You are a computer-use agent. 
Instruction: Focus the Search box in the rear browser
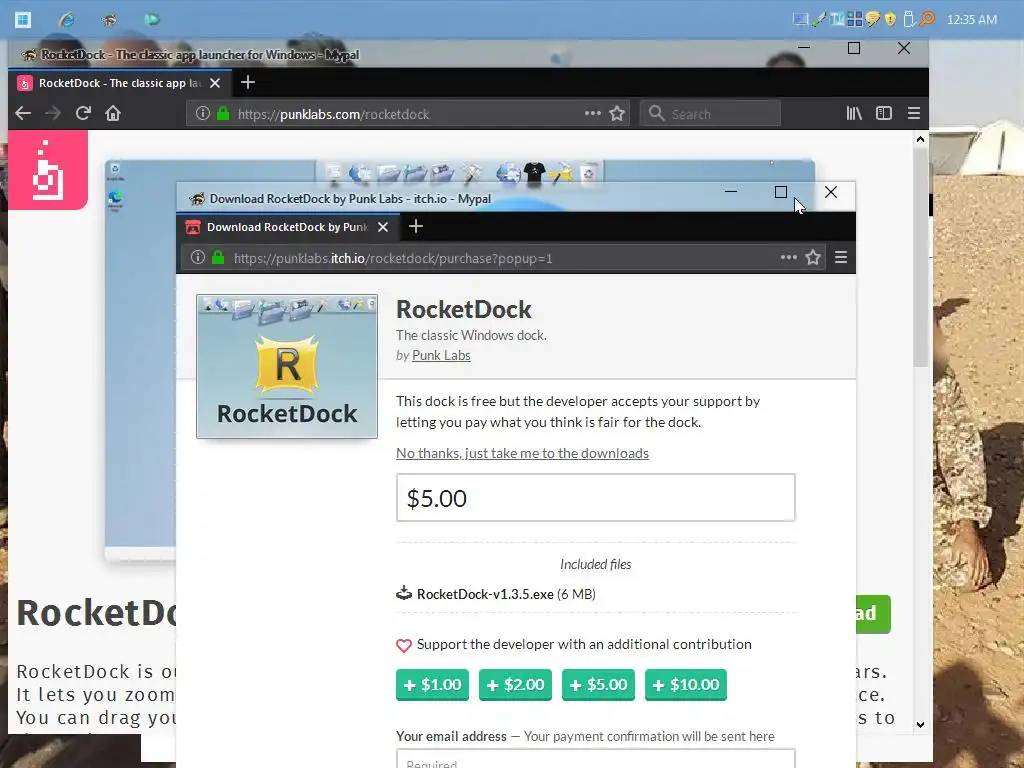(711, 114)
